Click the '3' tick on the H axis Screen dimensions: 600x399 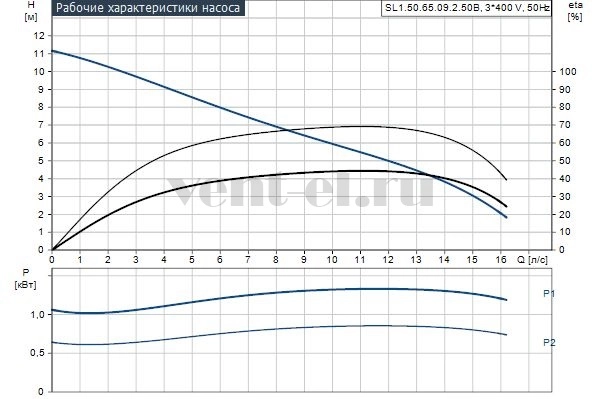41,196
